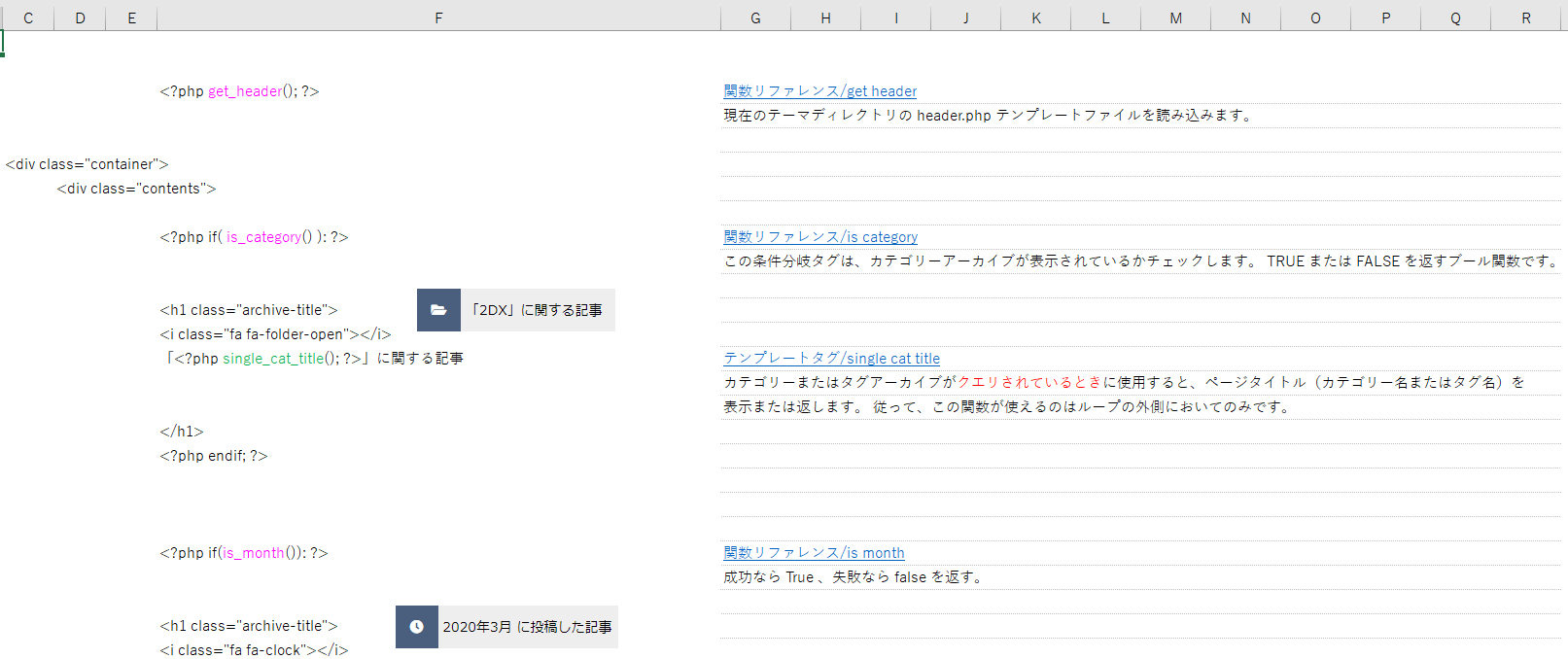Viewport: 1568px width, 659px height.
Task: Select column I header
Action: pyautogui.click(x=895, y=17)
